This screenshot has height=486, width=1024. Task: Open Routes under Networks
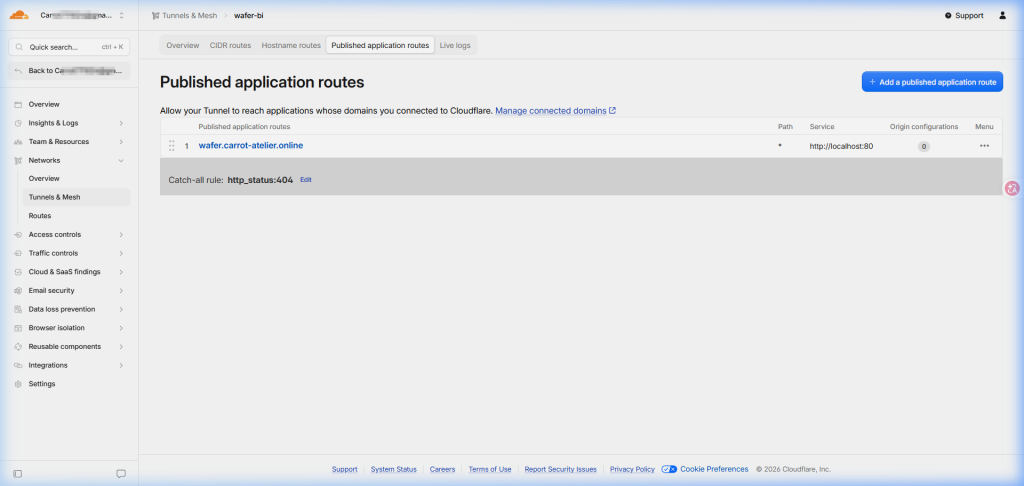pyautogui.click(x=40, y=216)
